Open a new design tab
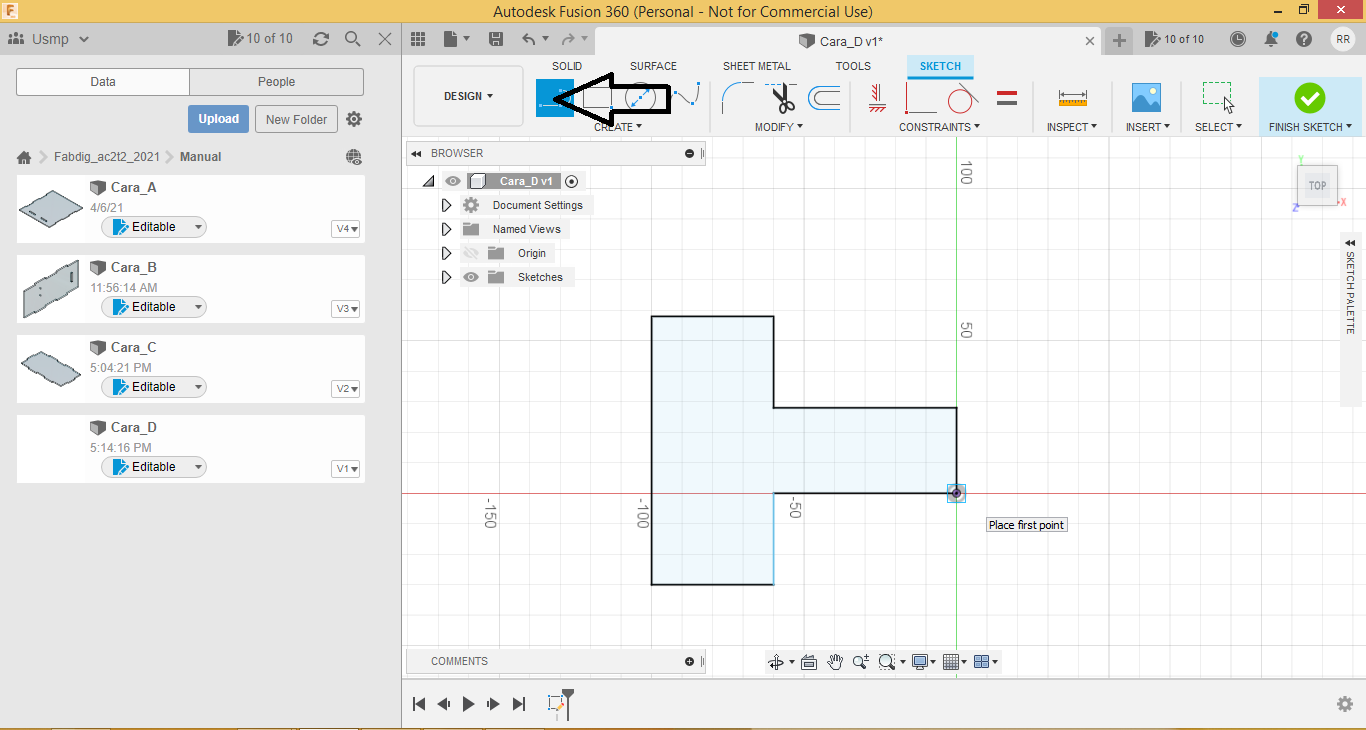This screenshot has height=730, width=1366. (x=1119, y=40)
